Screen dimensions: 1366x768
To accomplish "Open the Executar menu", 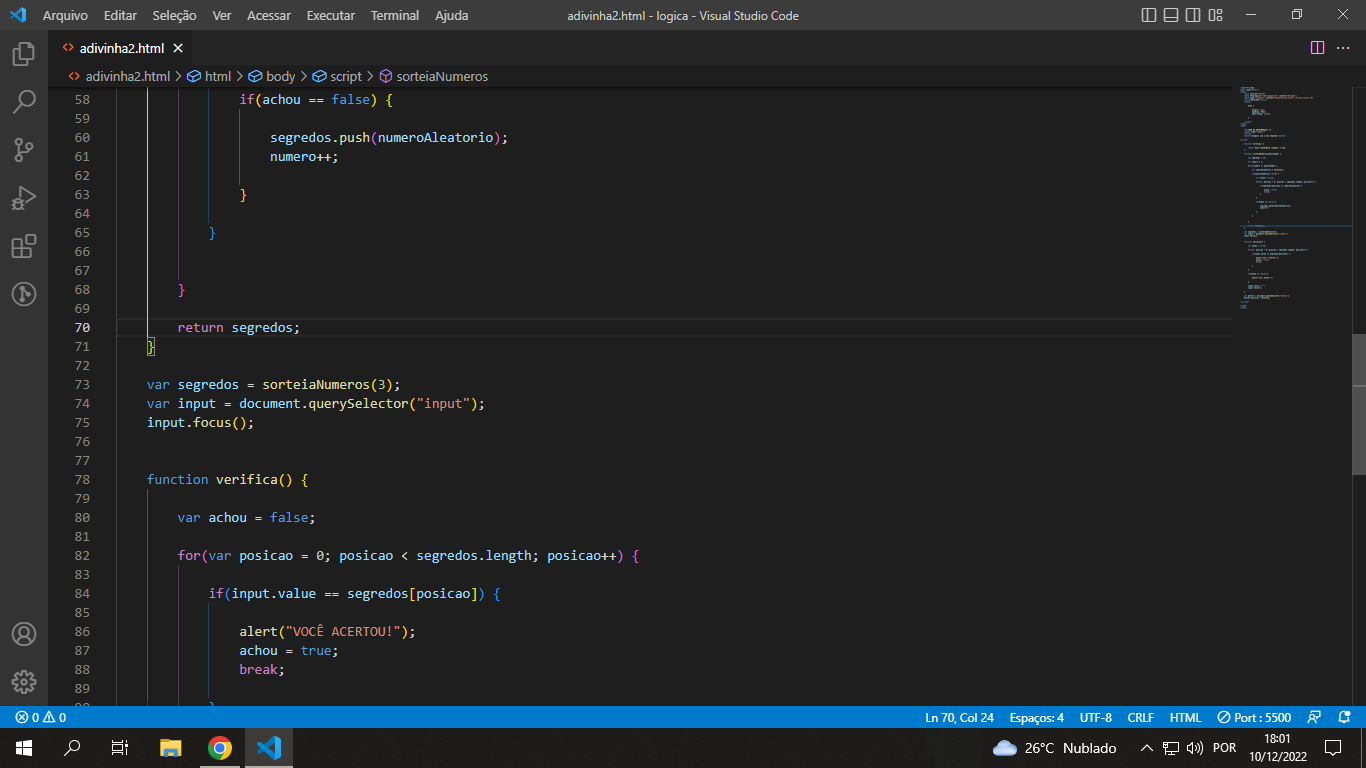I will click(331, 15).
